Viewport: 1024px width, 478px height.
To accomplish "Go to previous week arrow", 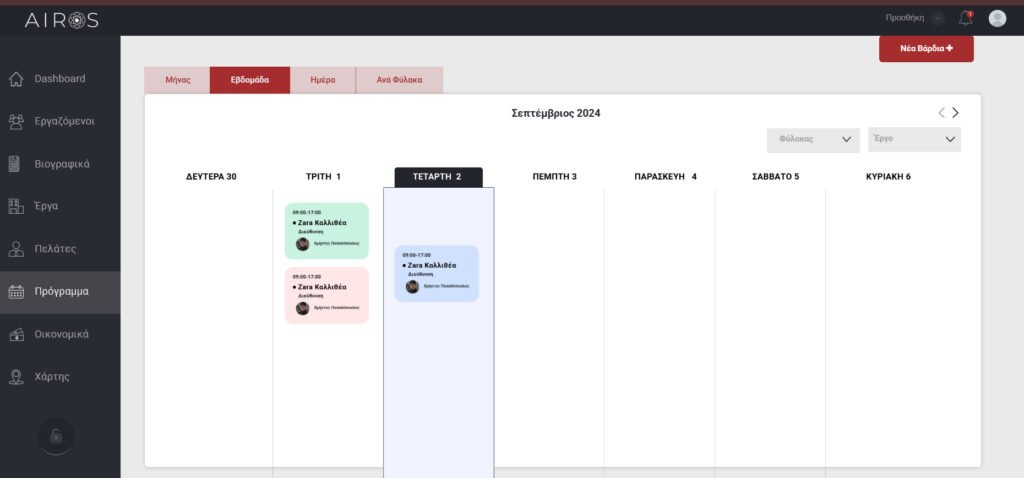I will [x=941, y=113].
